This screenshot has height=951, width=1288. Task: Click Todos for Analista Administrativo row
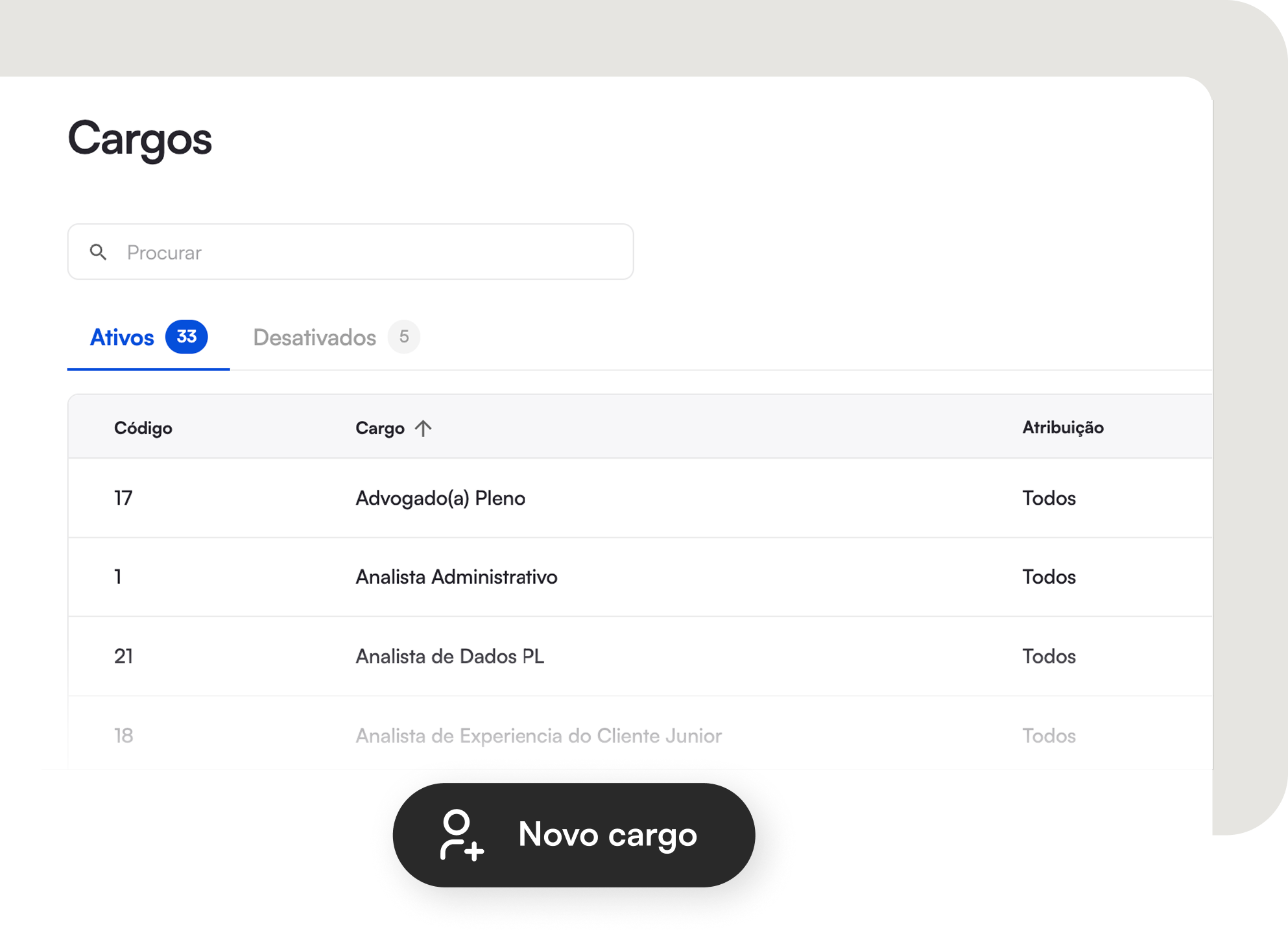(1049, 577)
